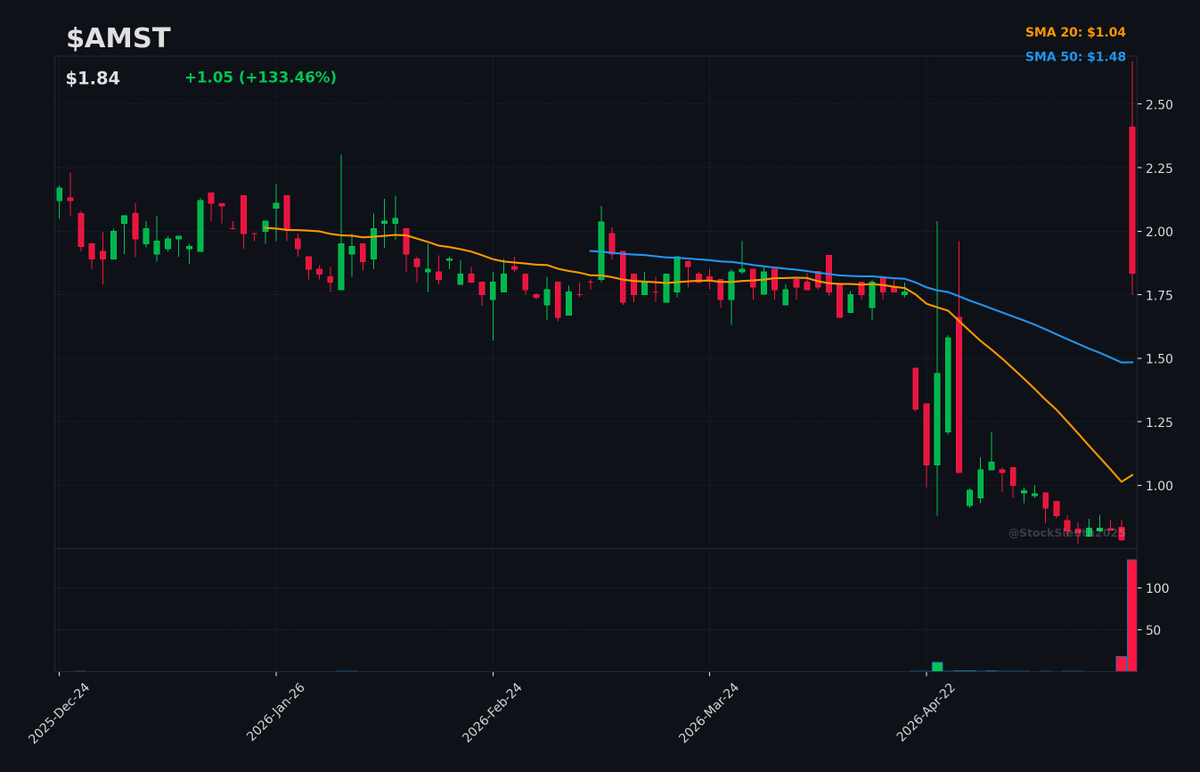Click the tallest red volume bar
Viewport: 1200px width, 772px height.
point(1132,615)
